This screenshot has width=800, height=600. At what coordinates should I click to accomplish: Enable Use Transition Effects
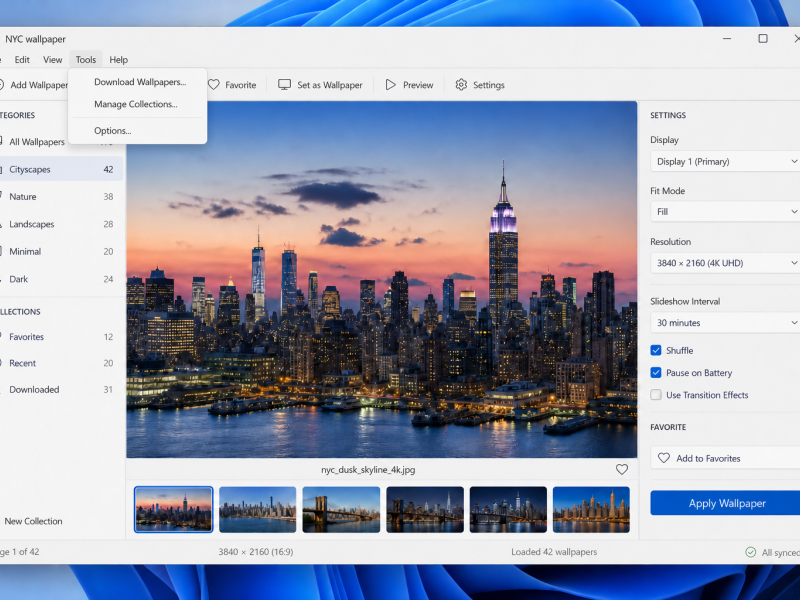656,395
